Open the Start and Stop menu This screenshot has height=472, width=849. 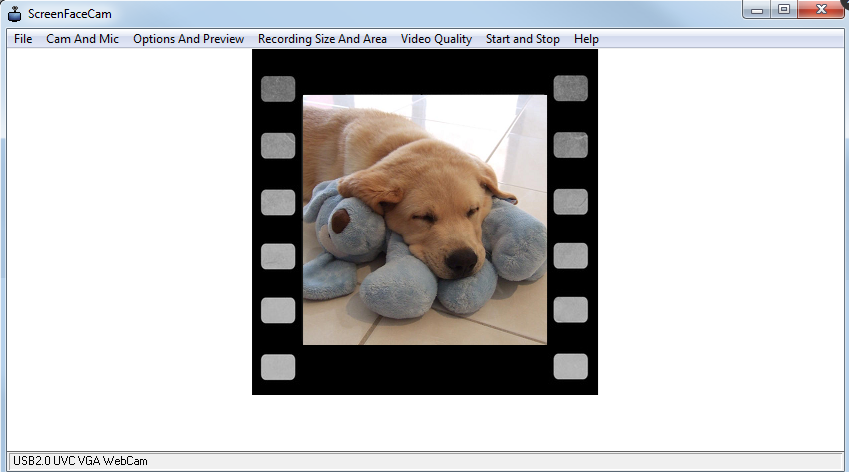pyautogui.click(x=522, y=39)
